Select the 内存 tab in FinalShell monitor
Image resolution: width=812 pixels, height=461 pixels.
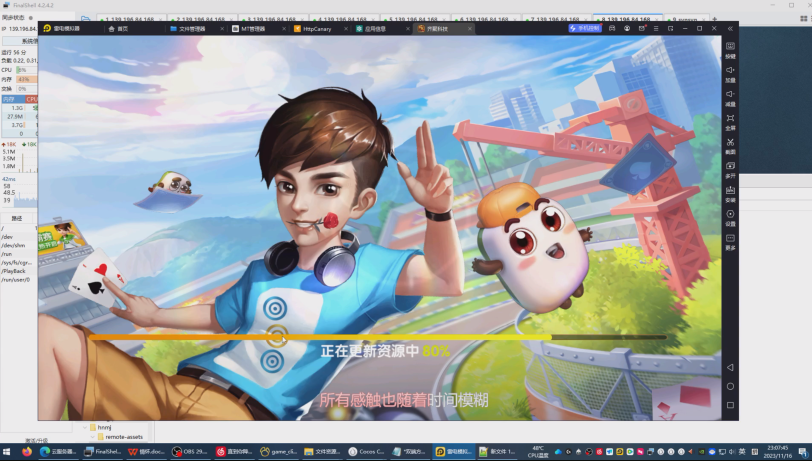click(12, 99)
